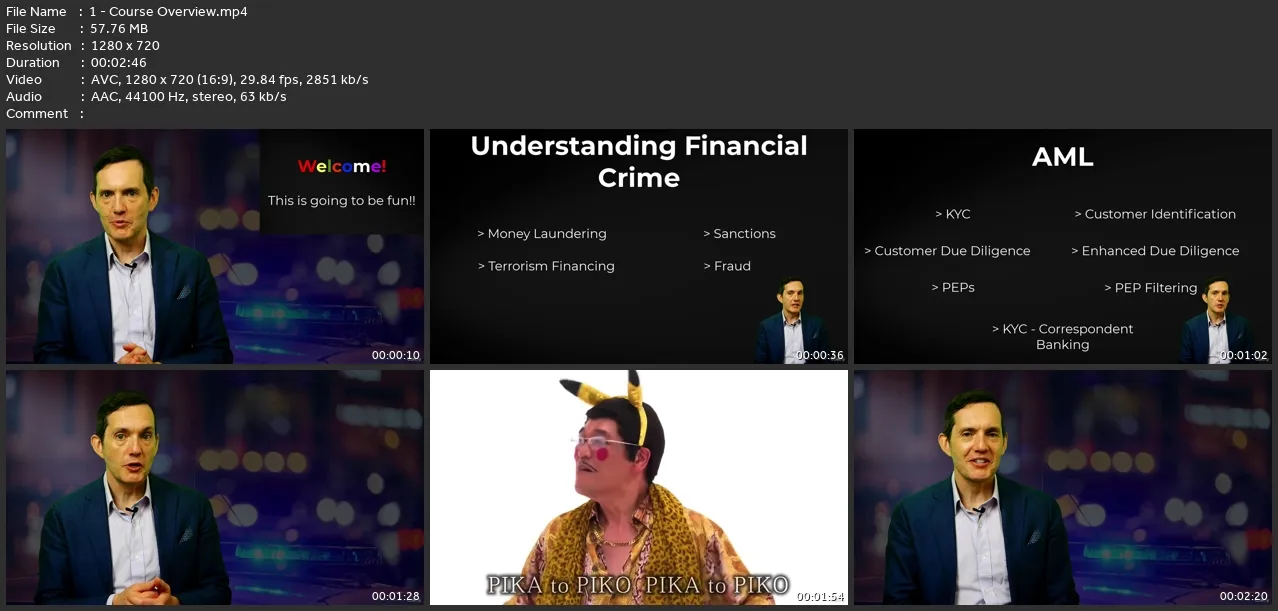Click the "> KYC - Correspondent Banking" bullet
This screenshot has width=1278, height=611.
pyautogui.click(x=1063, y=337)
